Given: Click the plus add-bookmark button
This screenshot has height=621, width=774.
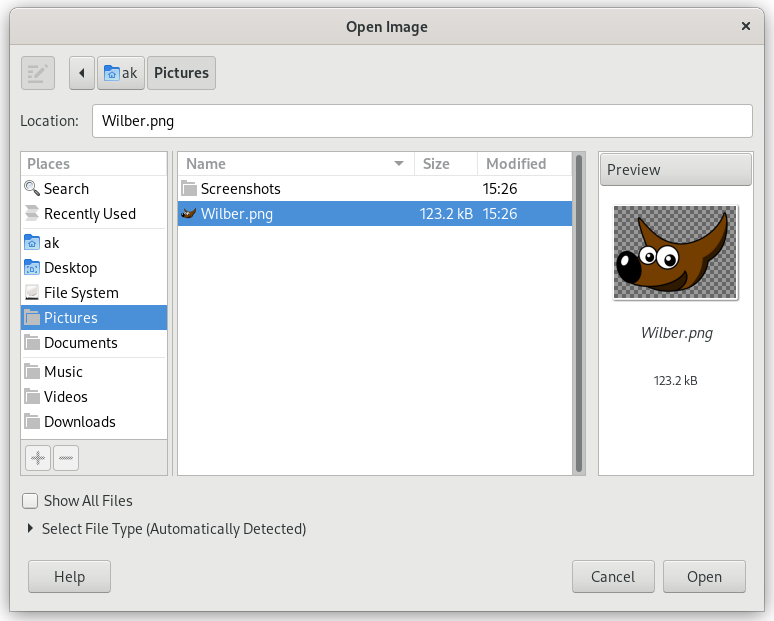Looking at the screenshot, I should (x=38, y=458).
